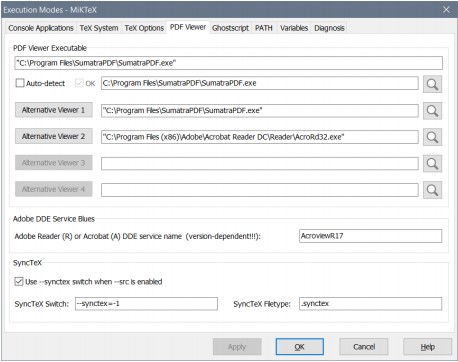
Task: Click the 'SyncTeX Switch:' label
Action: (42, 304)
